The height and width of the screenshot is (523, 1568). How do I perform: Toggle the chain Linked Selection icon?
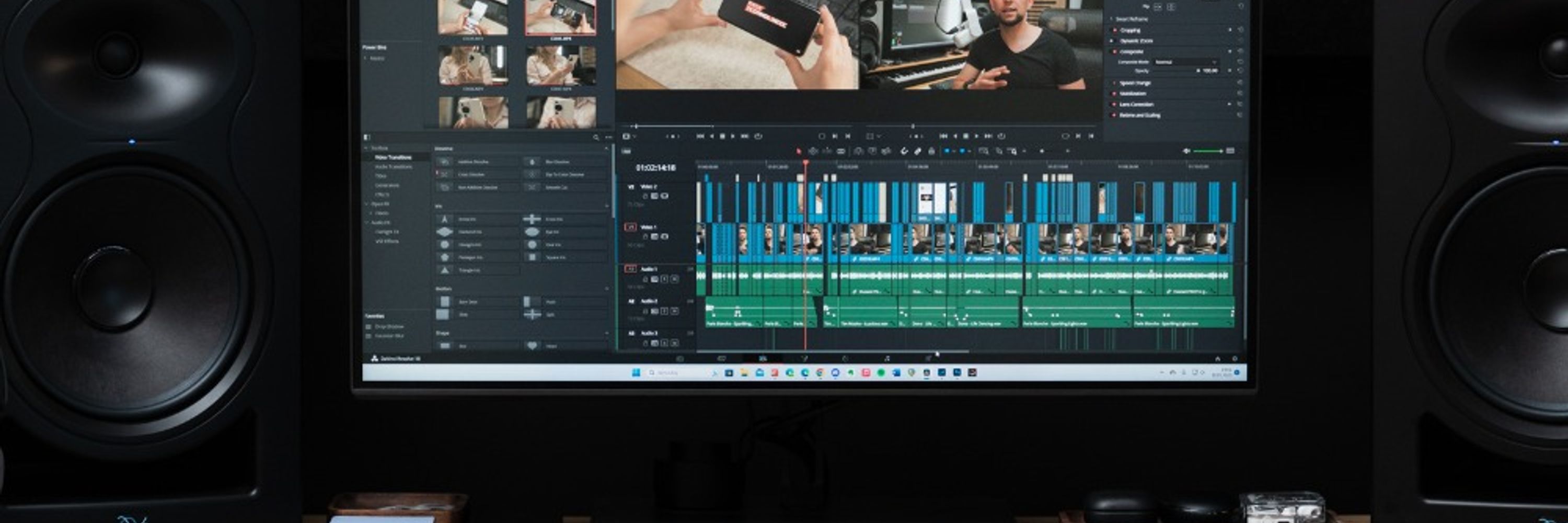tap(918, 151)
